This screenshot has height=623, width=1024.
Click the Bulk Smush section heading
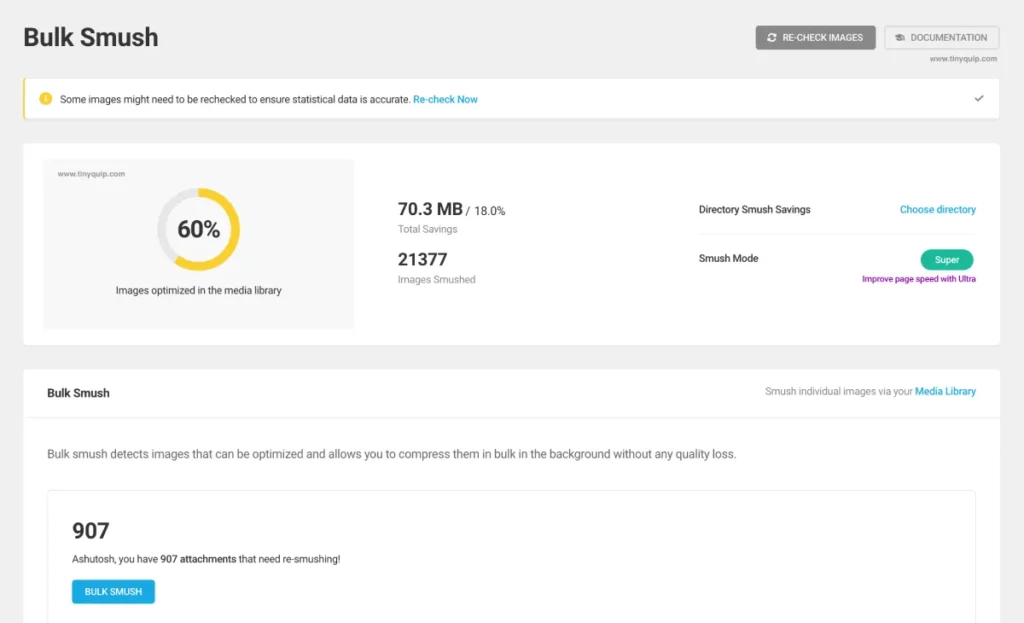coord(78,393)
